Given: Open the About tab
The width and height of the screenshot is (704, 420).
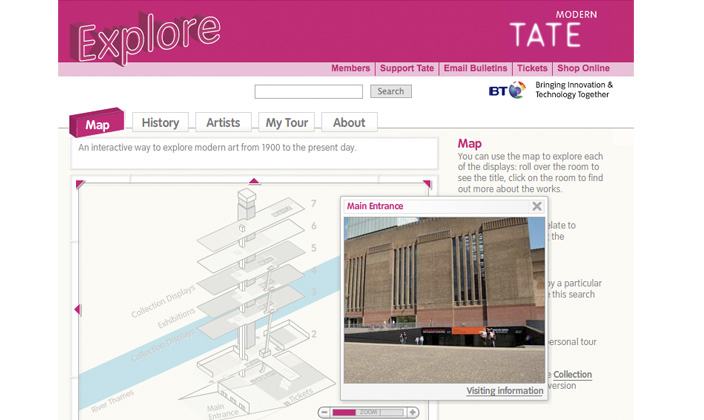Looking at the screenshot, I should pos(349,122).
